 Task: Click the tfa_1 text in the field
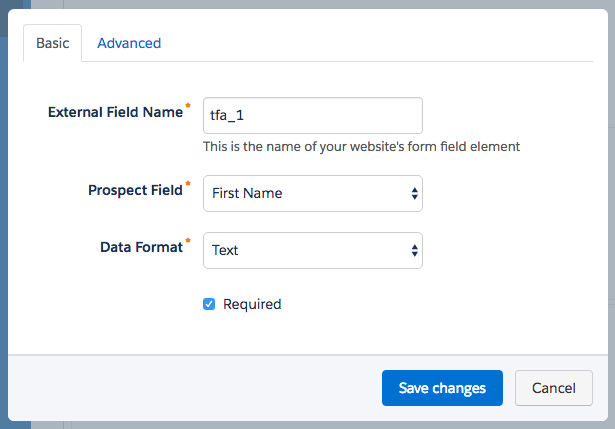(x=229, y=116)
